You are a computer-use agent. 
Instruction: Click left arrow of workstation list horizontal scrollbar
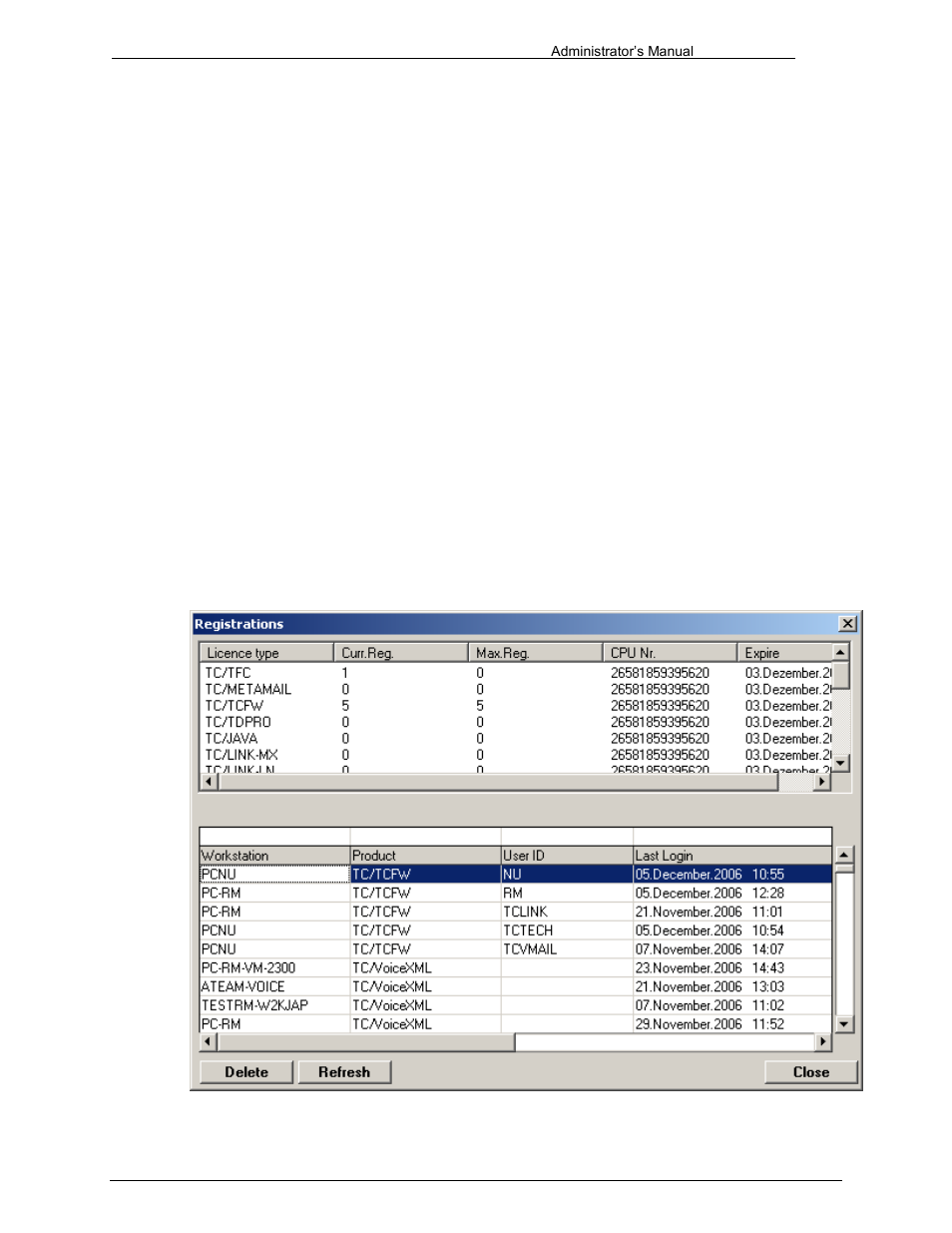[x=209, y=1042]
